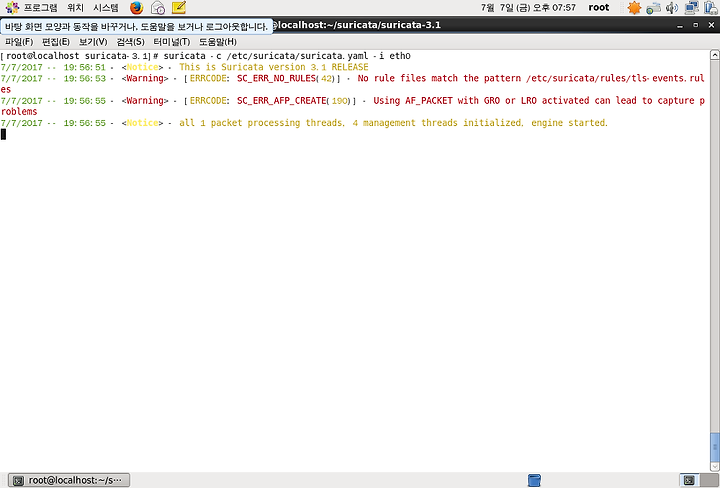Click the '/etc/suricata/rules/tls-events.rul' path text
Image resolution: width=720 pixels, height=488 pixels.
tap(615, 79)
